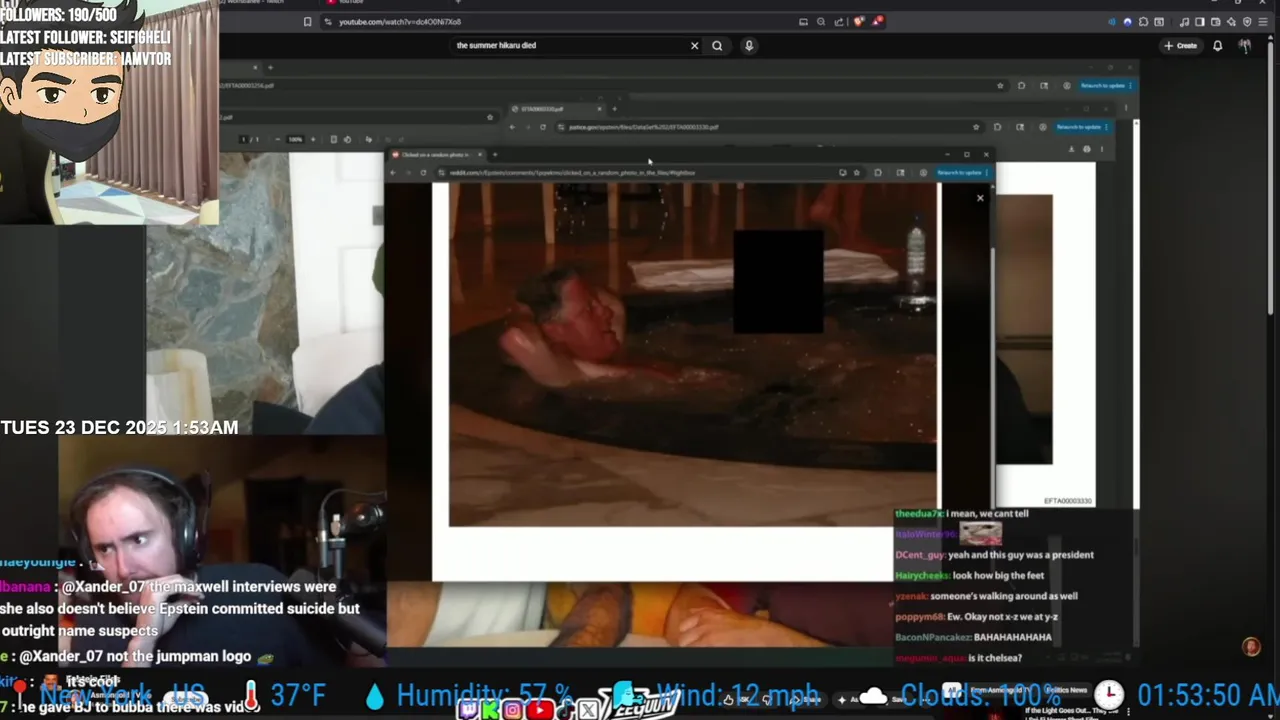1280x720 pixels.
Task: Rotate the page in rearmost PDF toolbar
Action: [x=347, y=139]
